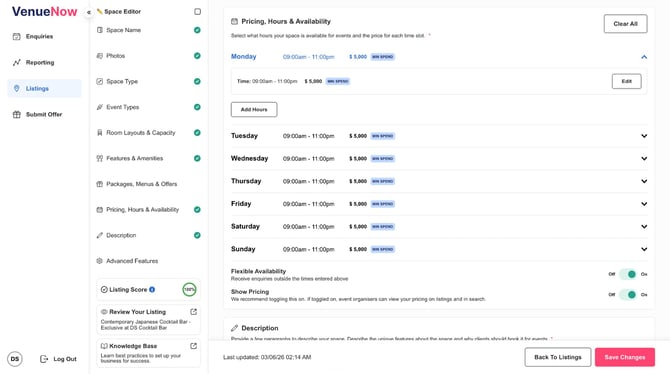Click the Space Editor pencil icon
The height and width of the screenshot is (374, 670).
point(100,12)
